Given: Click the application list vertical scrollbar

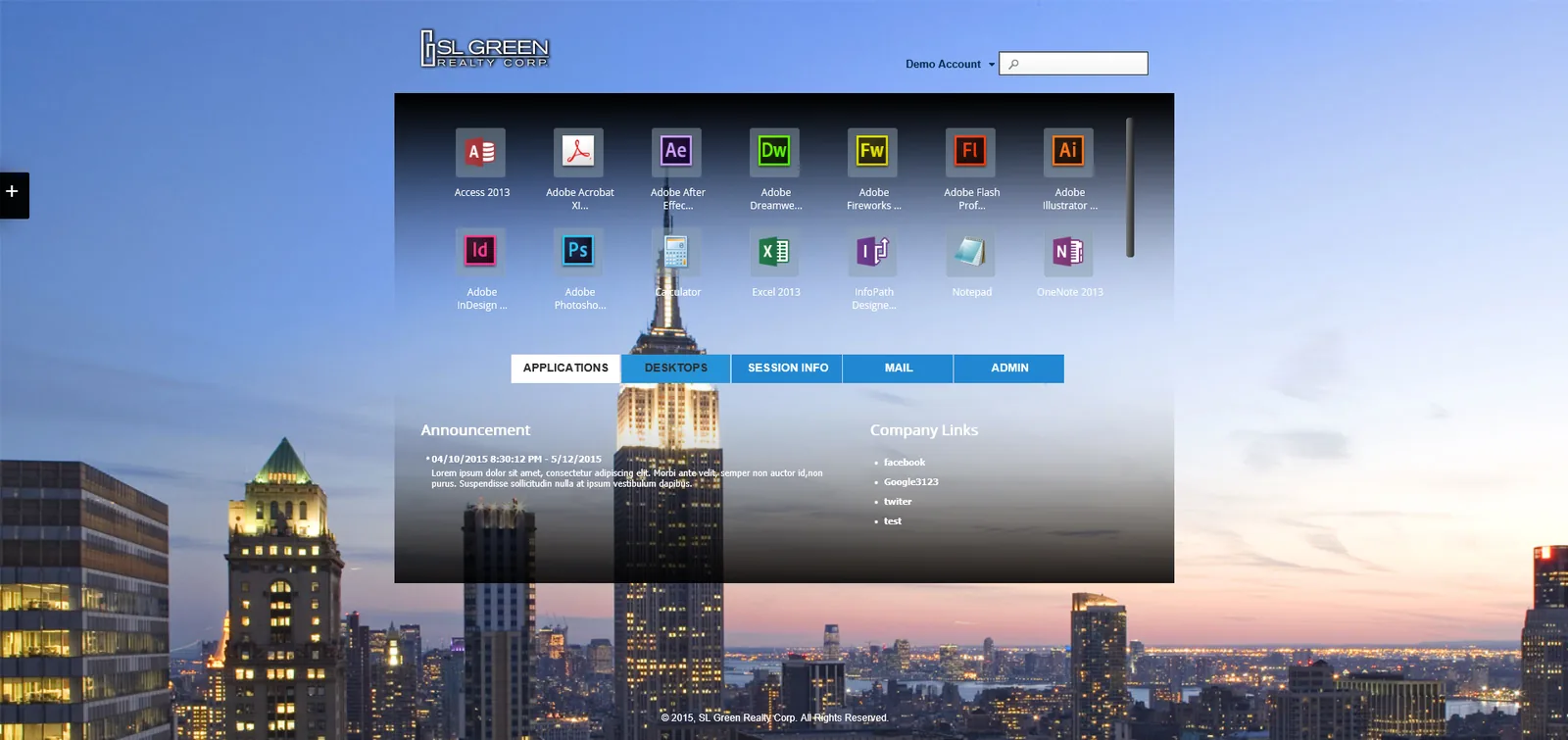Looking at the screenshot, I should (1130, 187).
